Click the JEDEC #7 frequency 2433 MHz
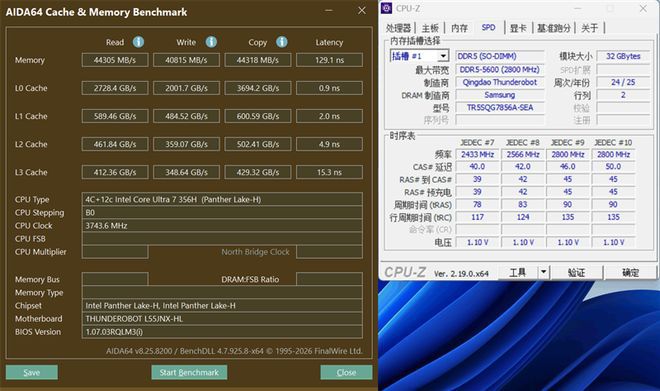Image resolution: width=660 pixels, height=391 pixels. point(477,154)
